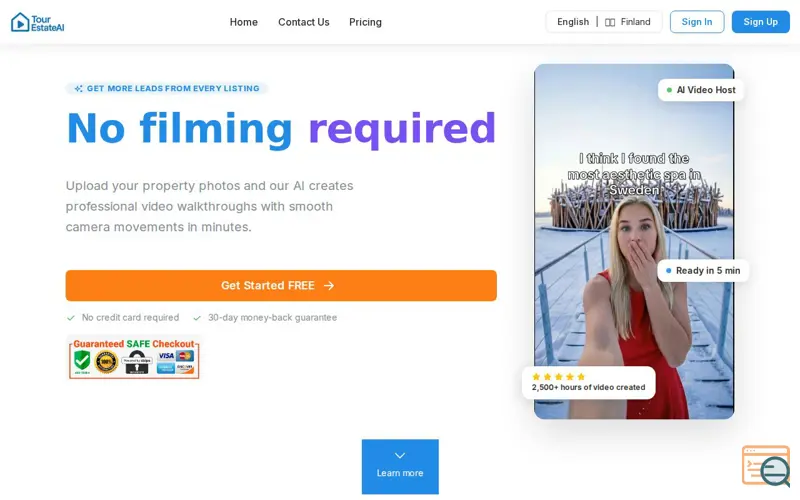Click the TourEstateAI house logo
800x500 pixels.
click(x=20, y=22)
